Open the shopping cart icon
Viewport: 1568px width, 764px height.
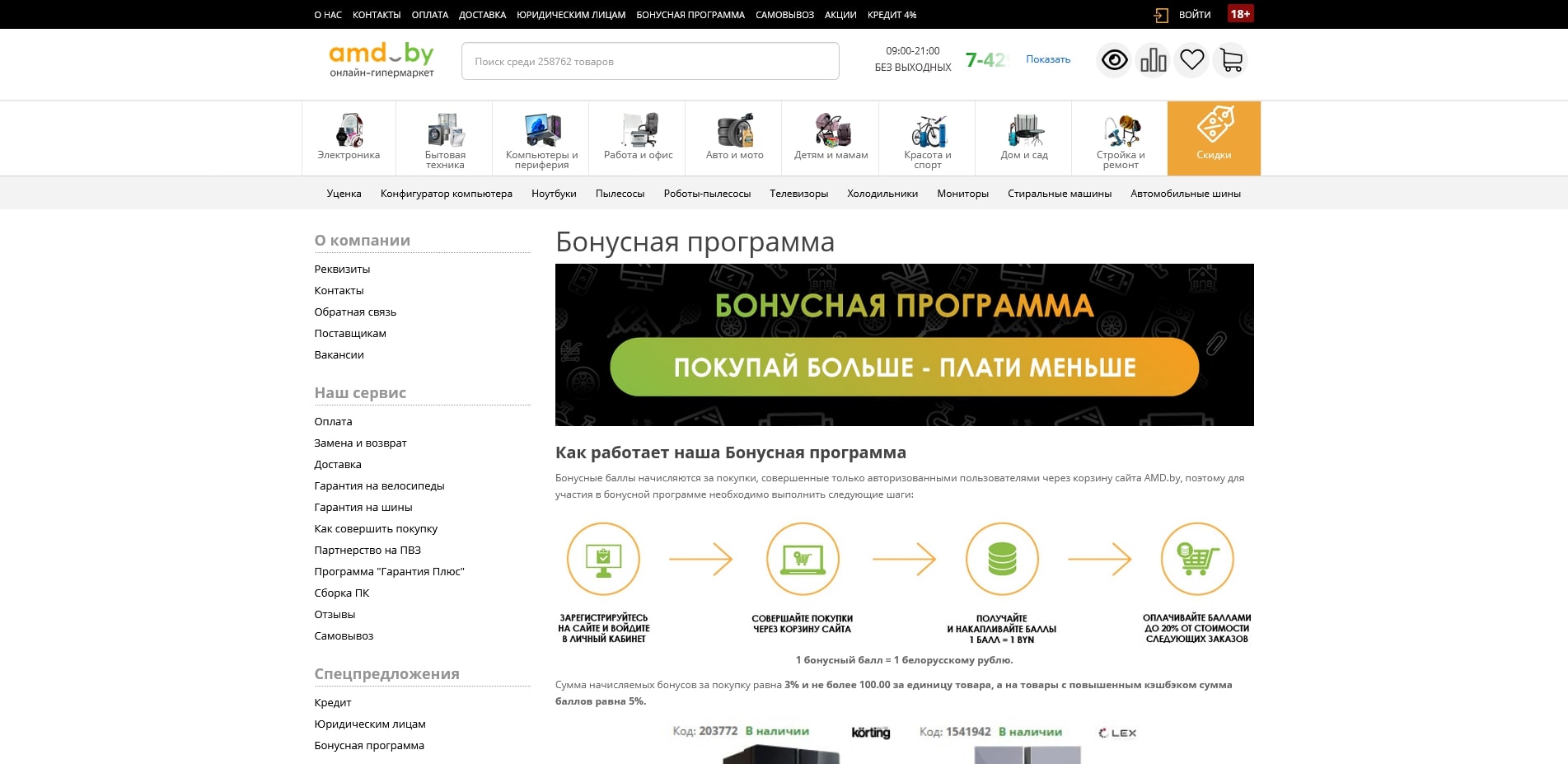1229,59
